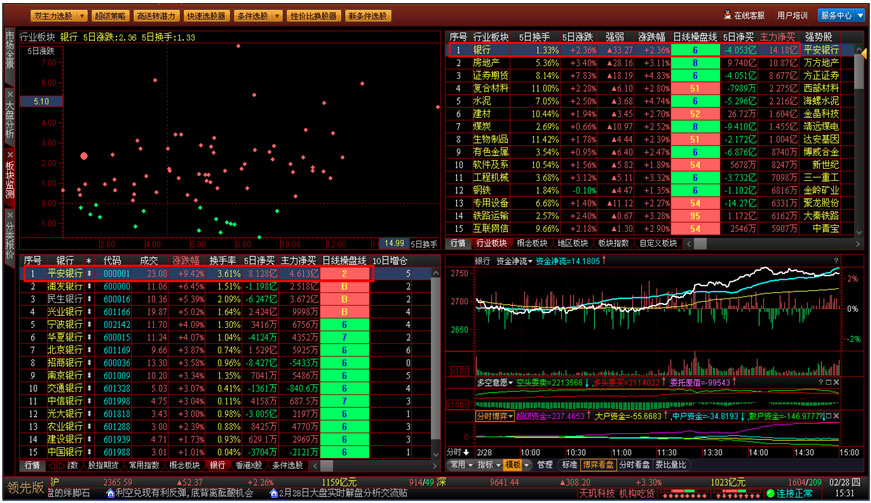871x503 pixels.
Task: Select the 自定义板块 tab
Action: [x=658, y=243]
